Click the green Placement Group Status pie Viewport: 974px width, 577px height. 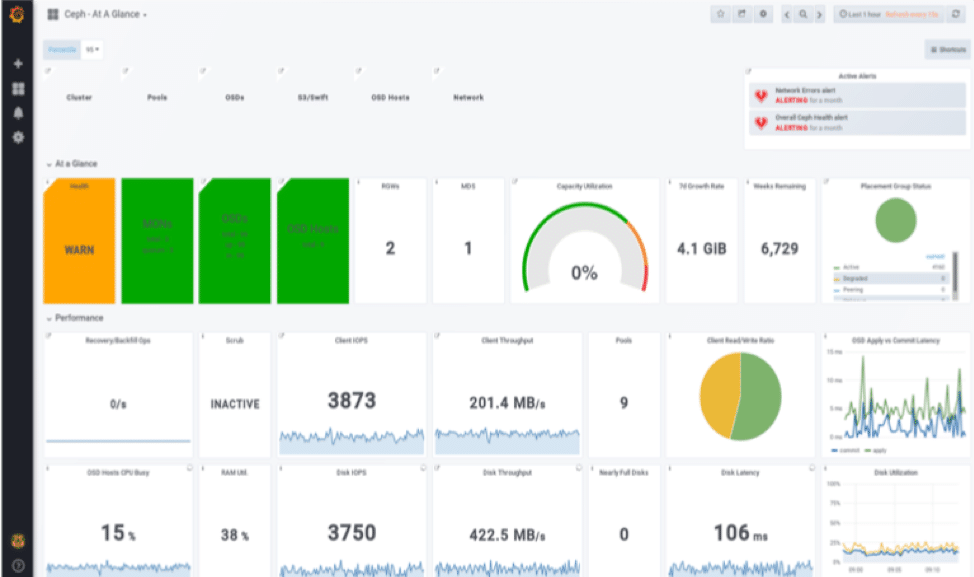(x=896, y=220)
